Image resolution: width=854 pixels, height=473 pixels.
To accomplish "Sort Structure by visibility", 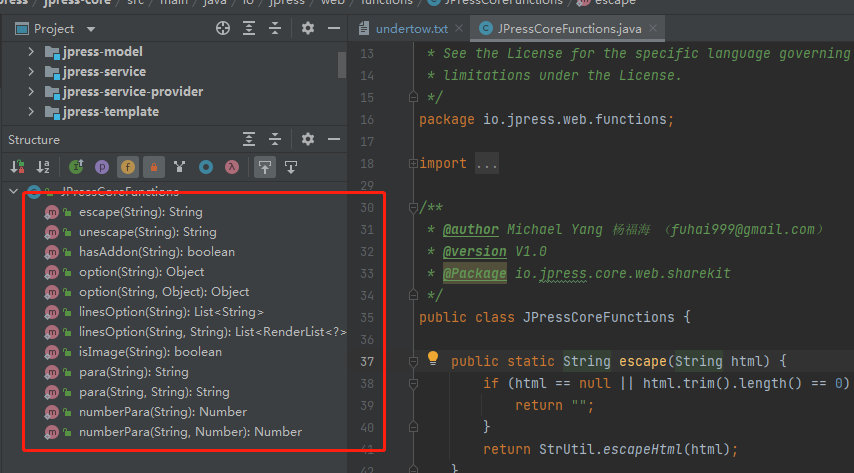I will [17, 167].
